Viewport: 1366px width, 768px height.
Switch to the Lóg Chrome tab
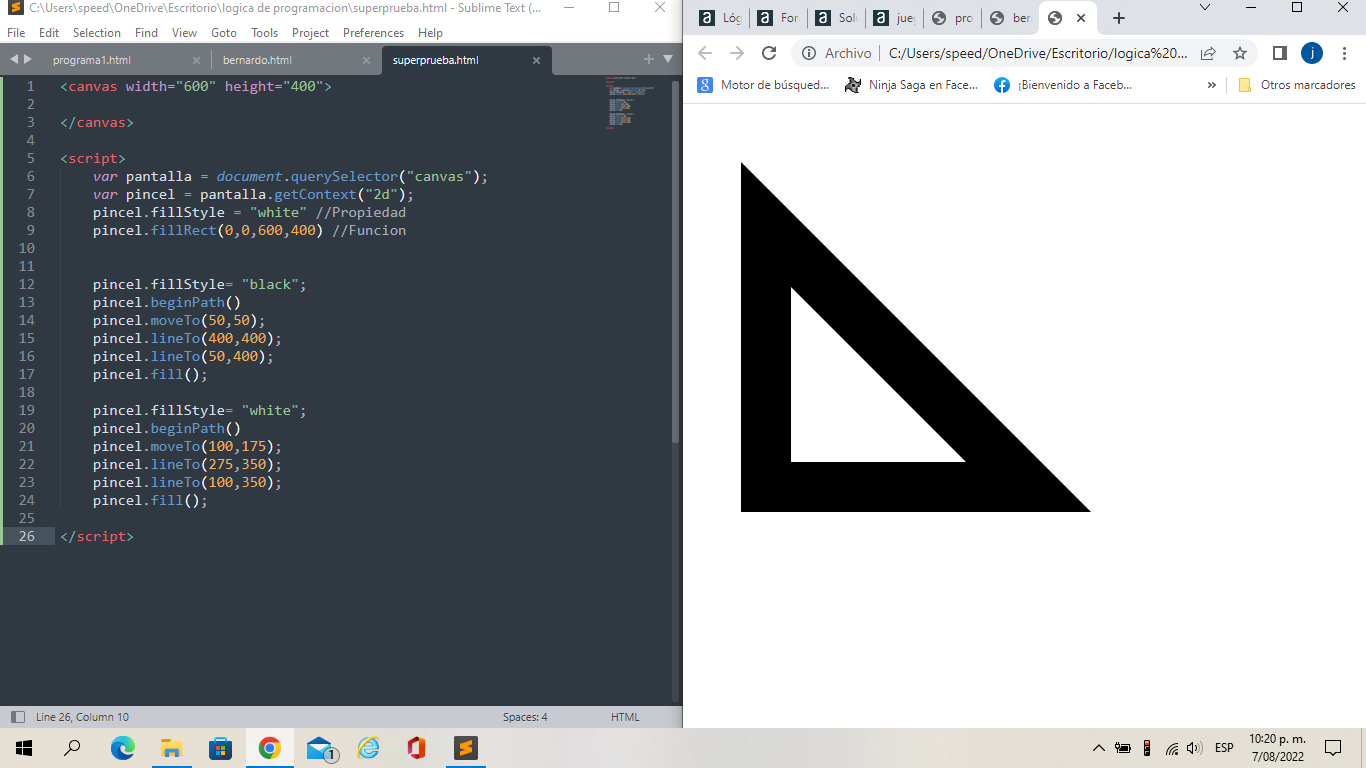coord(720,18)
